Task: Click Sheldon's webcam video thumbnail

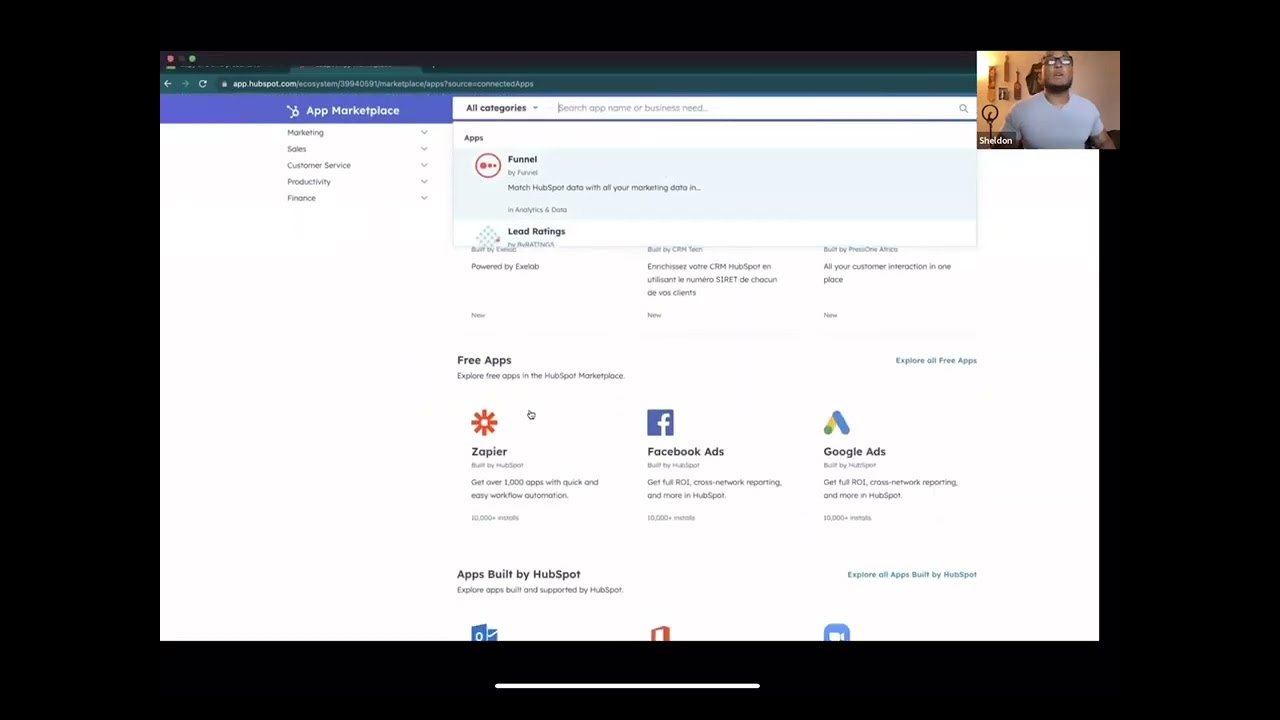Action: coord(1048,100)
